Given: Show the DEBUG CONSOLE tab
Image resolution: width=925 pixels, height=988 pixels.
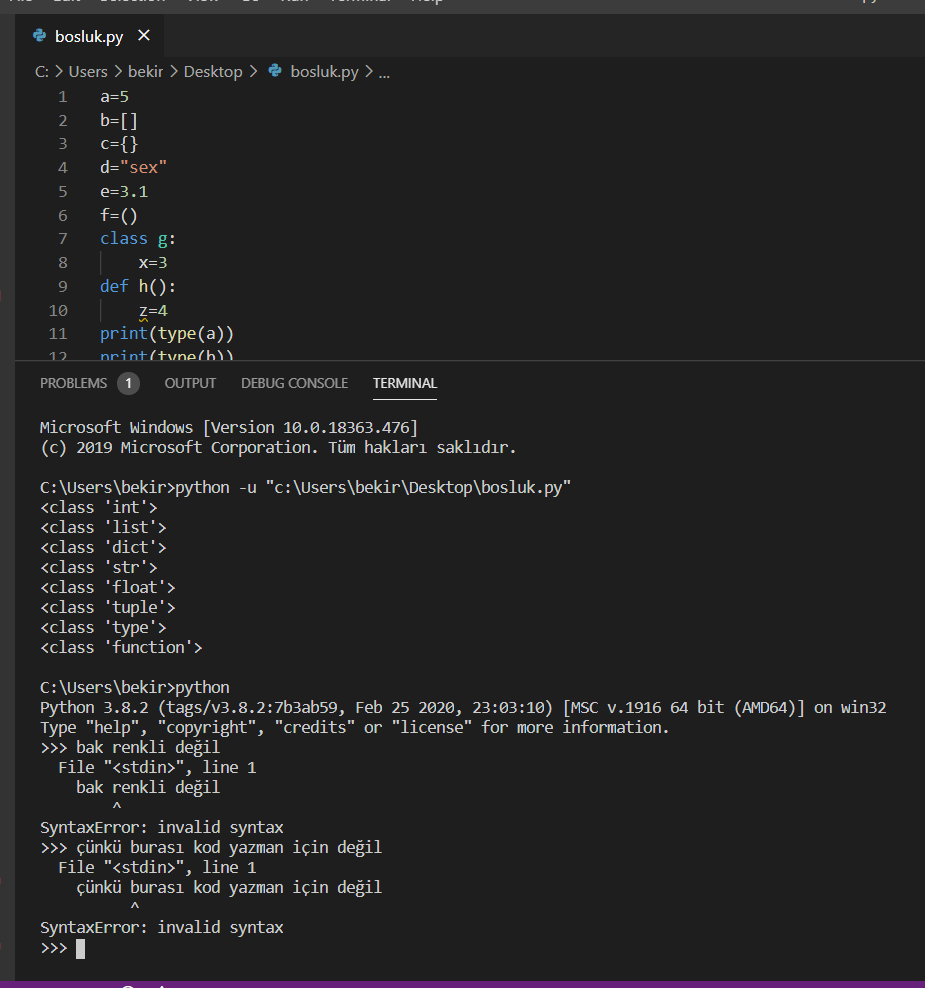Looking at the screenshot, I should coord(294,383).
